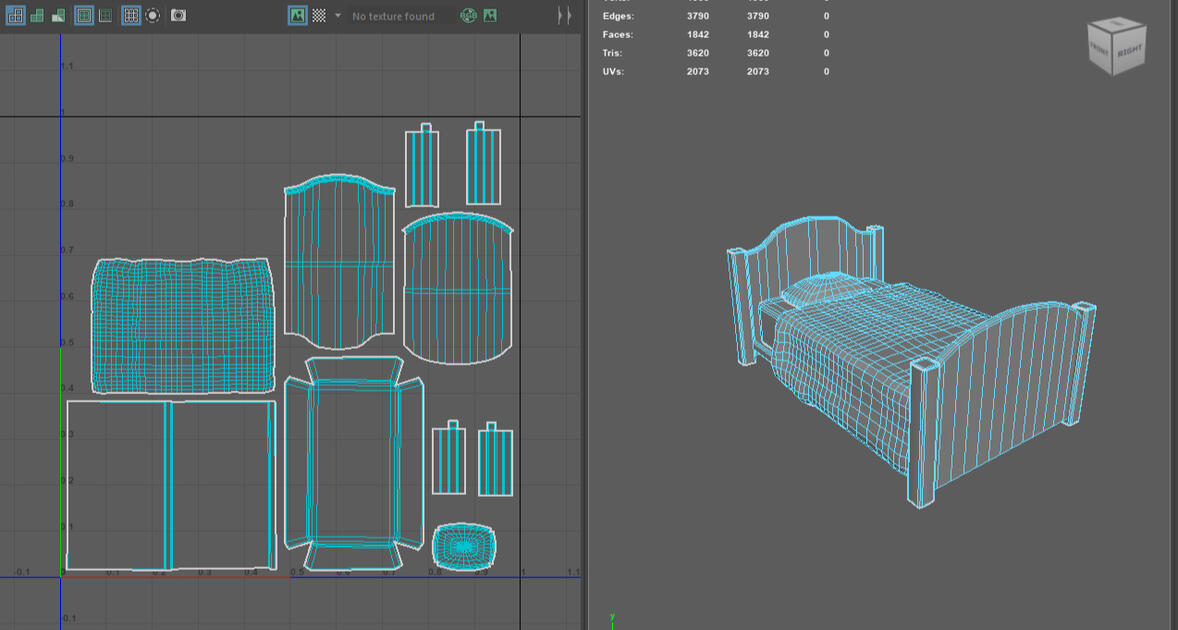Click the RIGHT face of view cube
1178x630 pixels.
pos(1130,50)
